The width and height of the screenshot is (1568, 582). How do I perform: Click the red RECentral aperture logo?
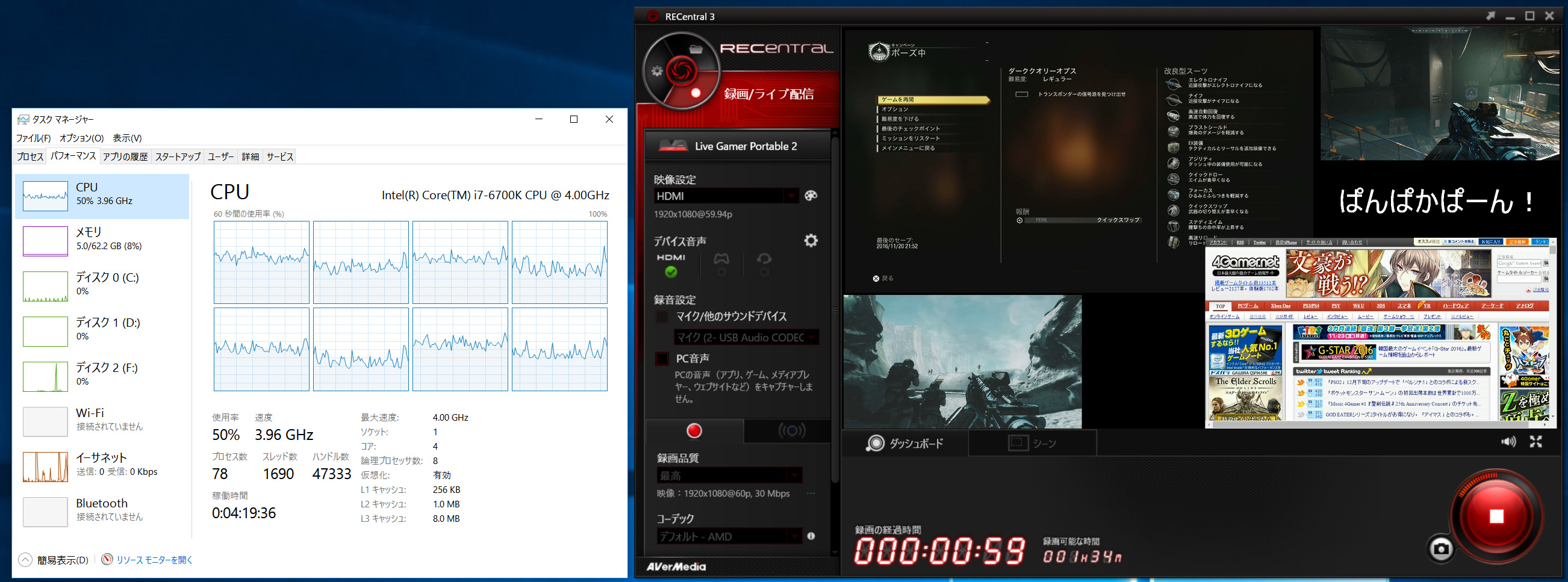point(681,70)
